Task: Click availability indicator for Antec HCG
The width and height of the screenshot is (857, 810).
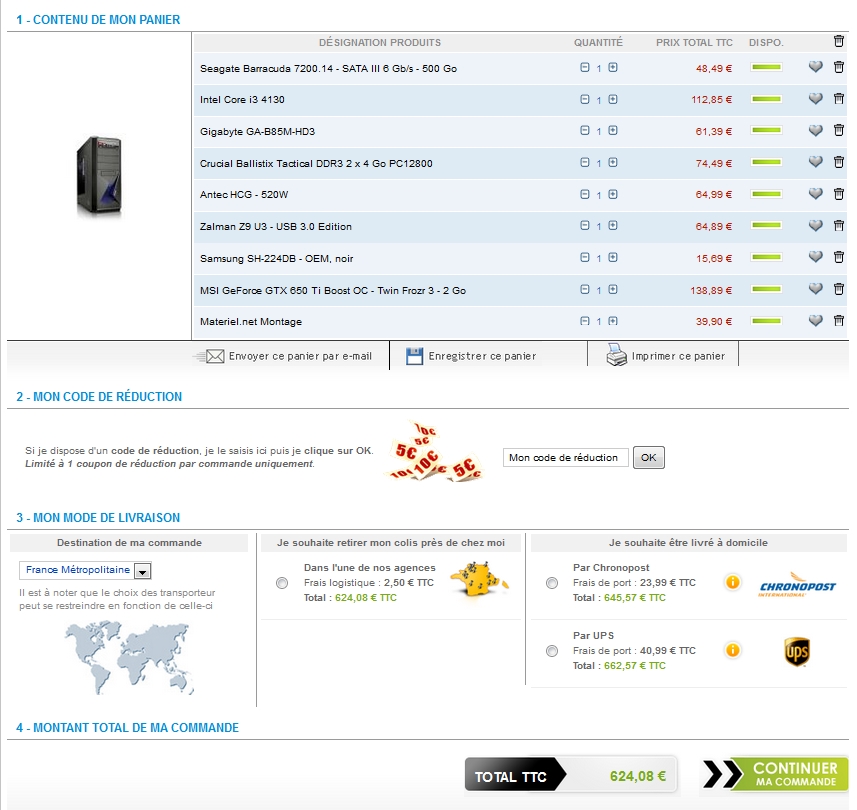Action: 766,194
